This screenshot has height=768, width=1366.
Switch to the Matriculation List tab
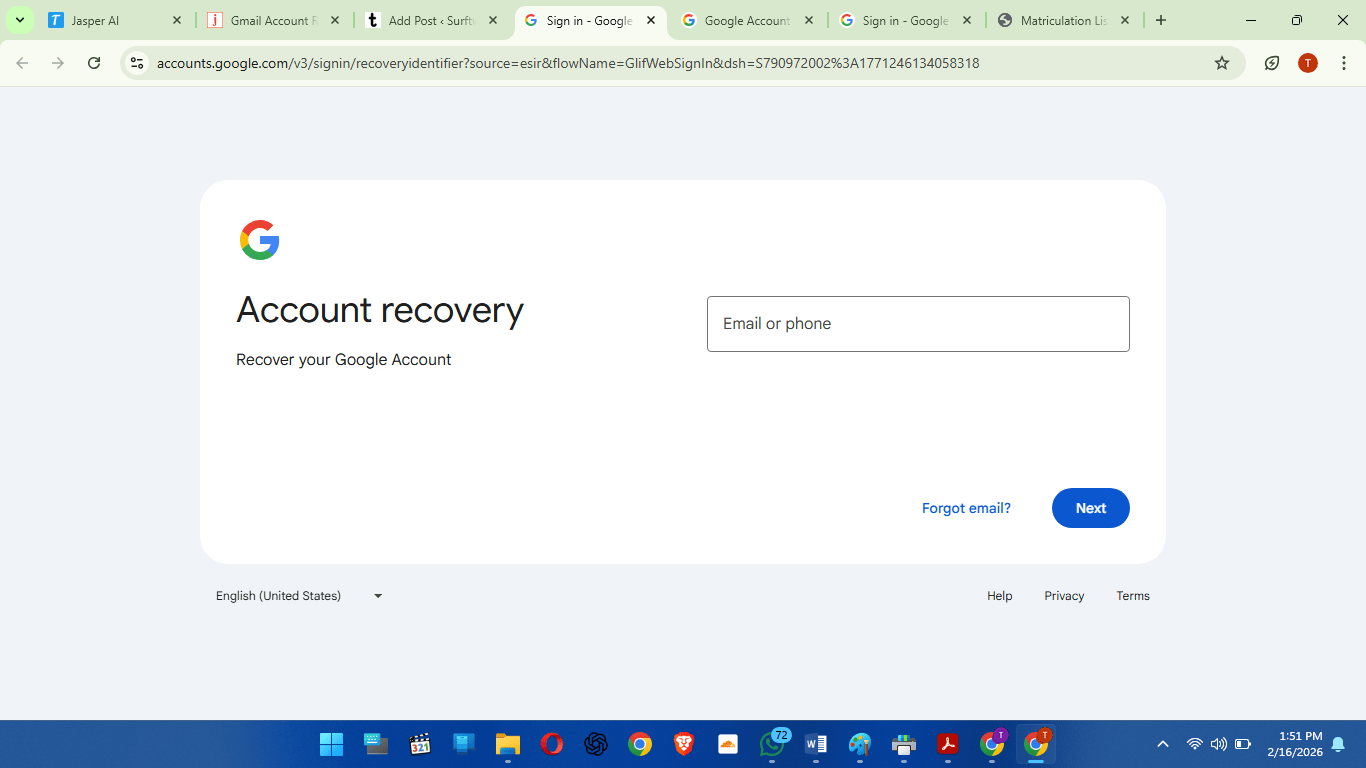1063,20
